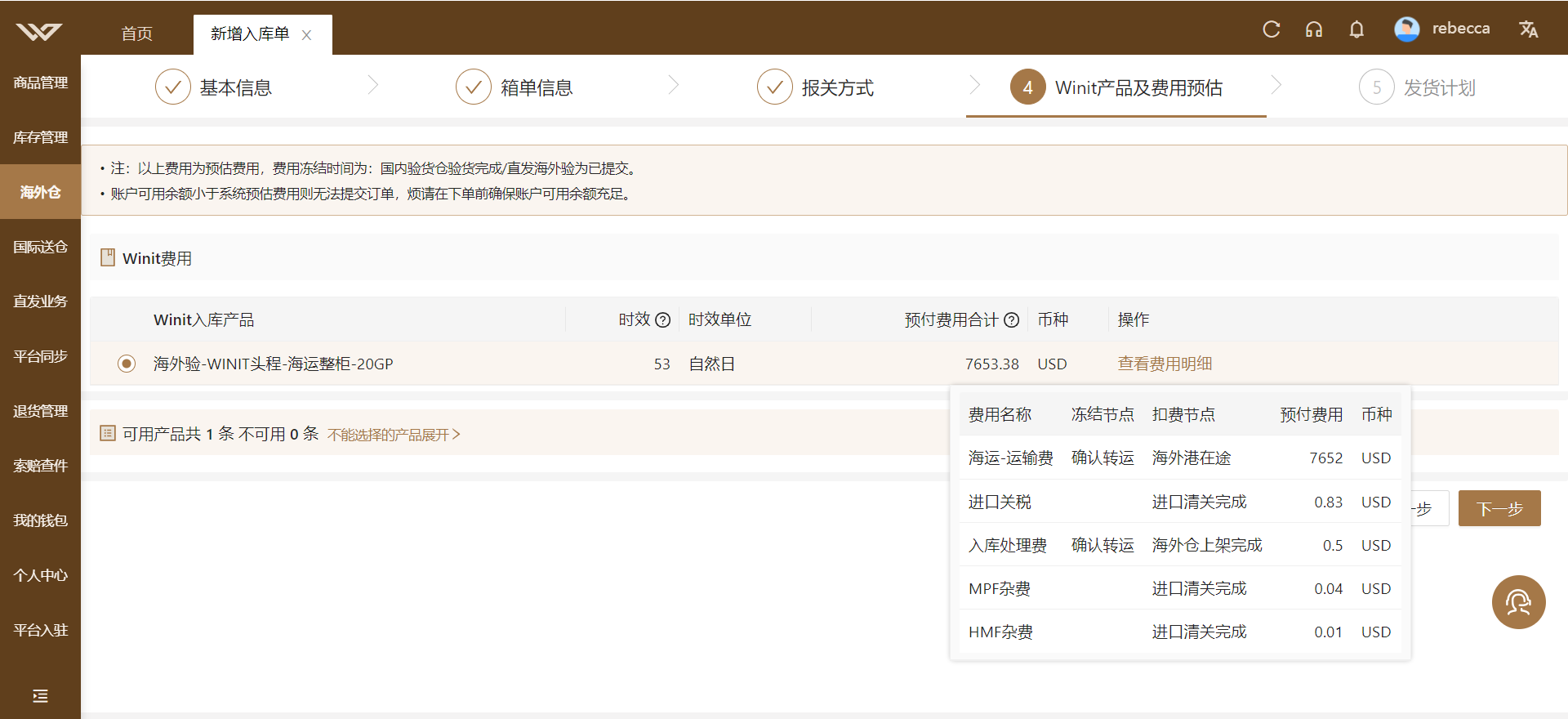Open the headset support icon in header
Screen dimensions: 1568x719
[1314, 29]
